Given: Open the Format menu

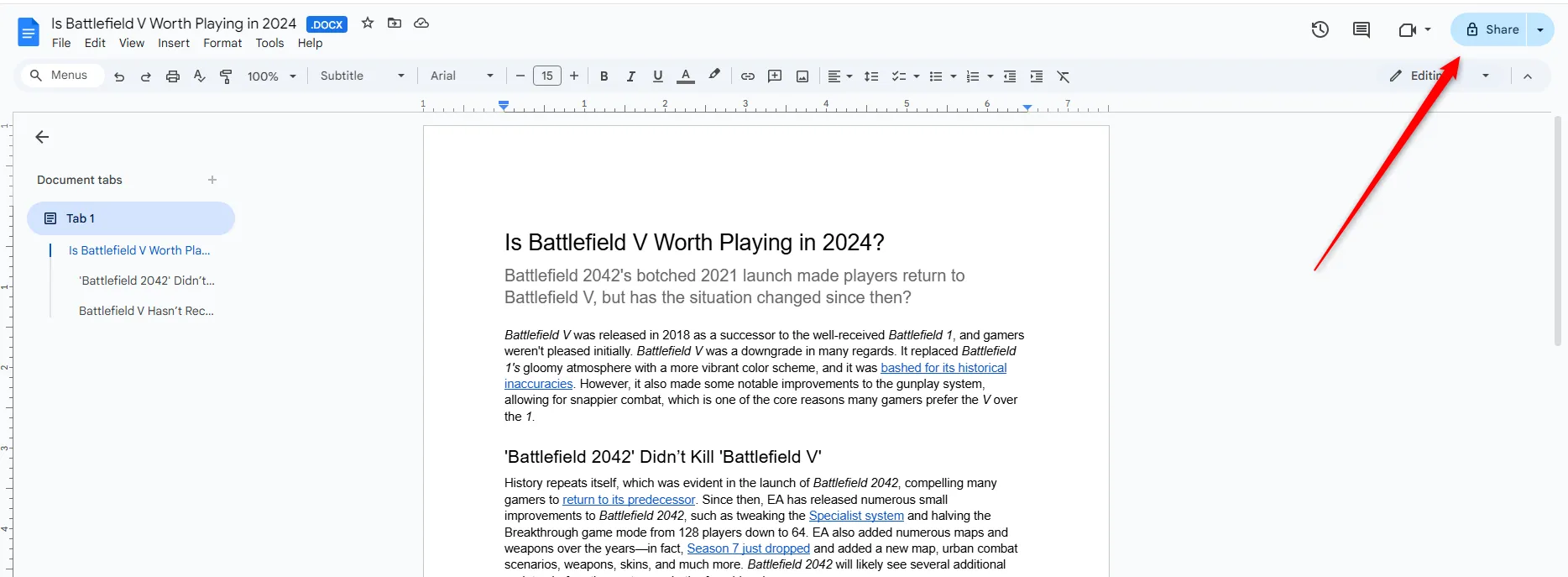Looking at the screenshot, I should [222, 44].
